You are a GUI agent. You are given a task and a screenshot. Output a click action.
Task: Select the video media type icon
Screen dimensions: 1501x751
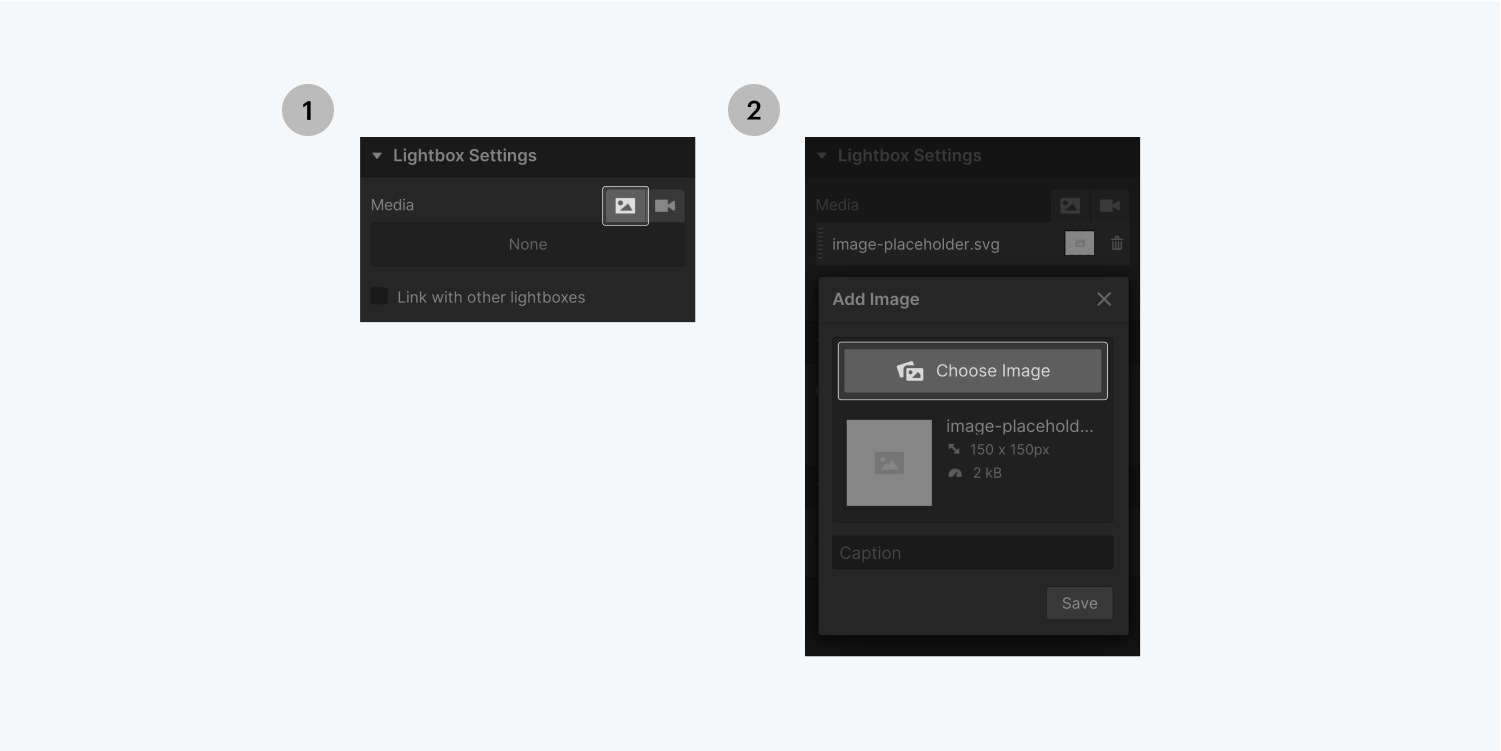pos(667,205)
